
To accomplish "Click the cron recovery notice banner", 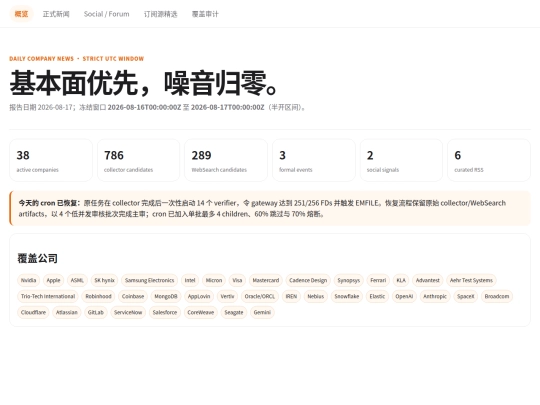I will [x=270, y=208].
